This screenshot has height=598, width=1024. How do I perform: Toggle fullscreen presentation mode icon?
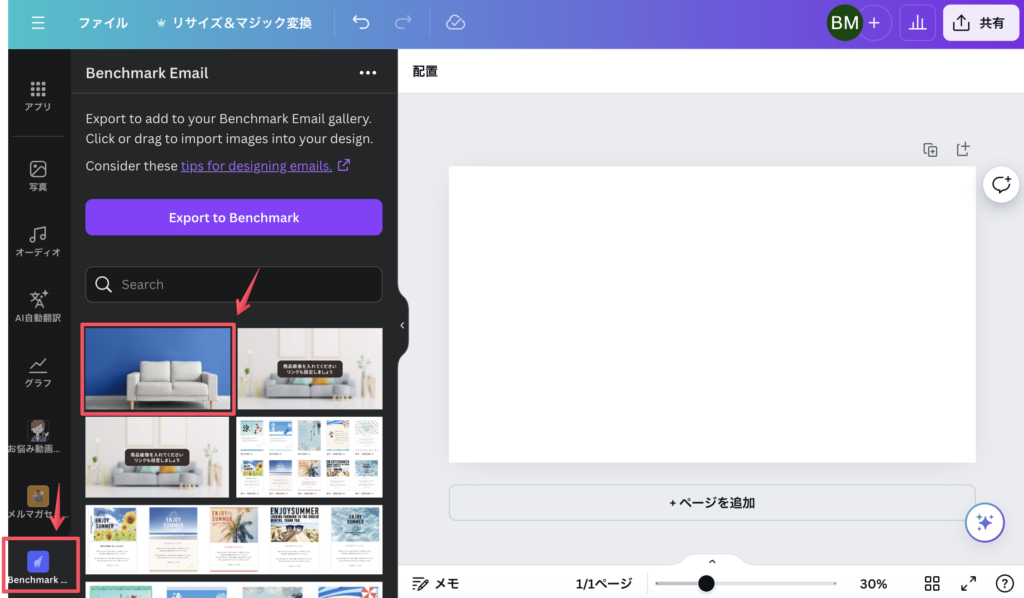point(968,583)
